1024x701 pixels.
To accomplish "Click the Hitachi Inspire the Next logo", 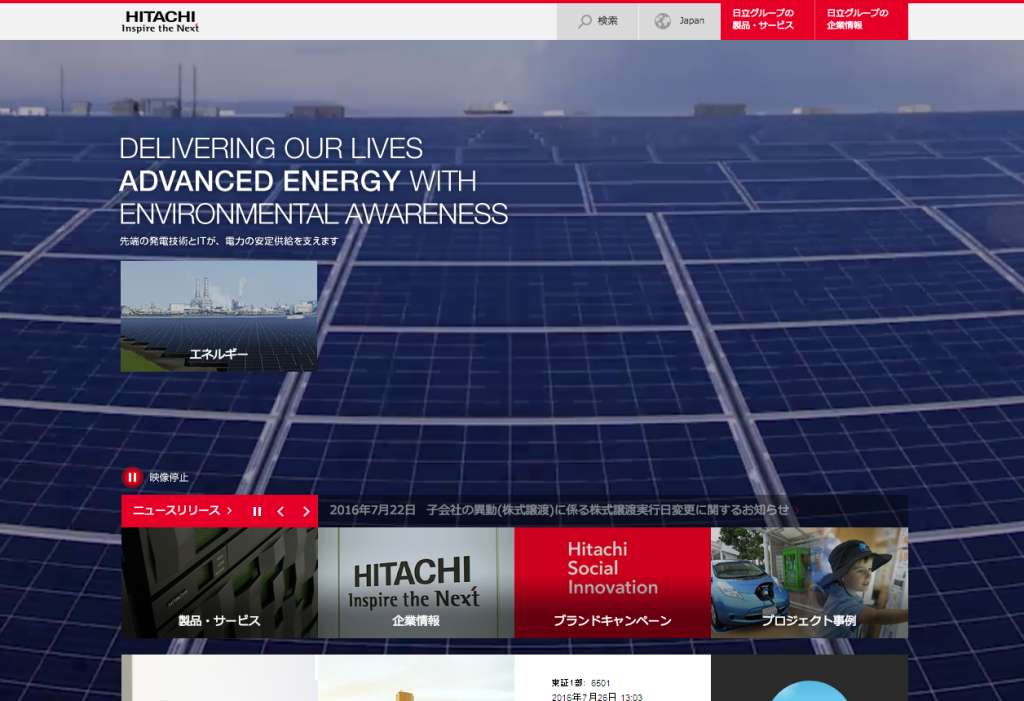I will pos(160,21).
